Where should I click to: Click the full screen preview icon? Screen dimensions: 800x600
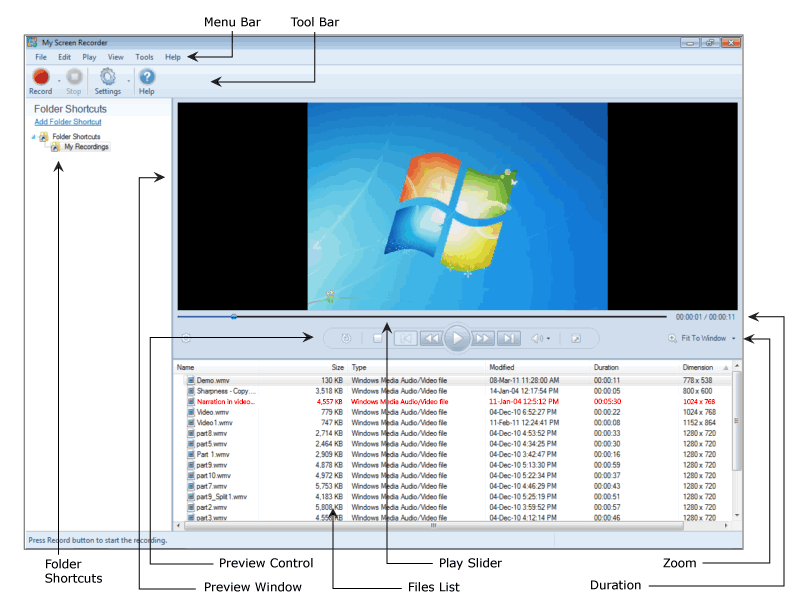pyautogui.click(x=576, y=339)
